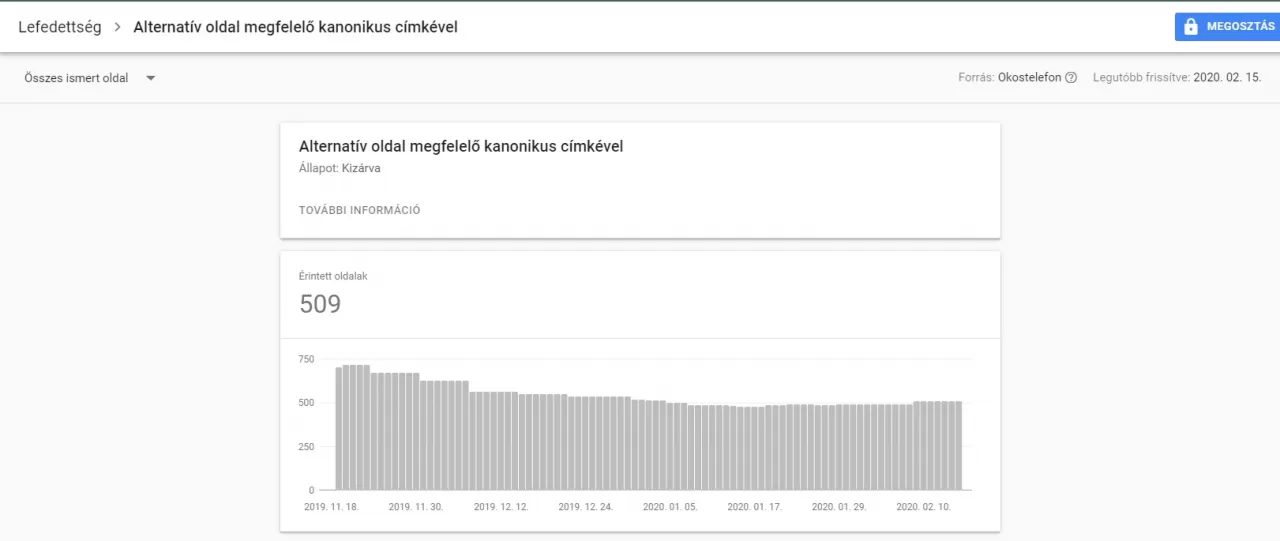
Task: Click the Állapot: Kizárva status text
Action: pos(339,168)
